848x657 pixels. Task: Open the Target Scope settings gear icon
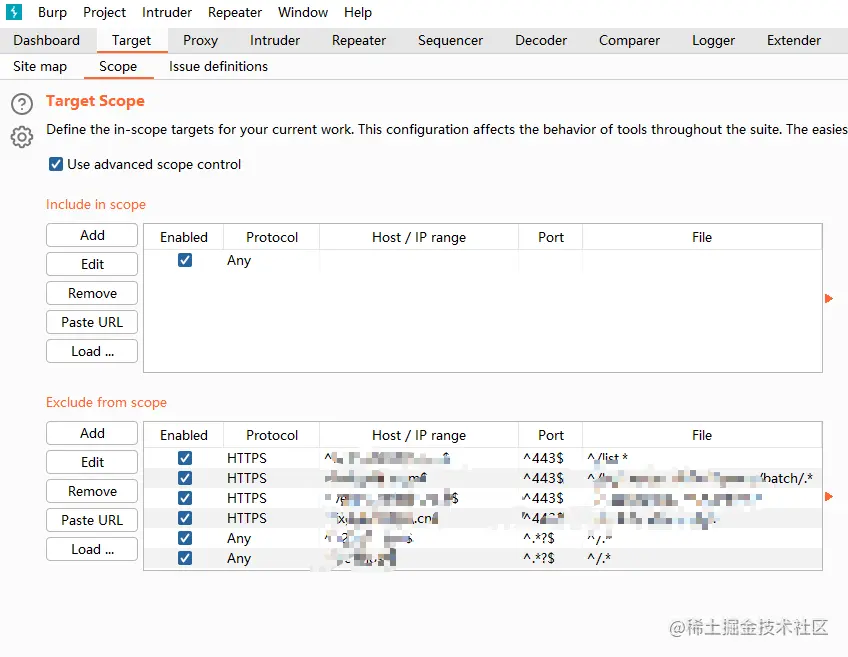click(22, 137)
